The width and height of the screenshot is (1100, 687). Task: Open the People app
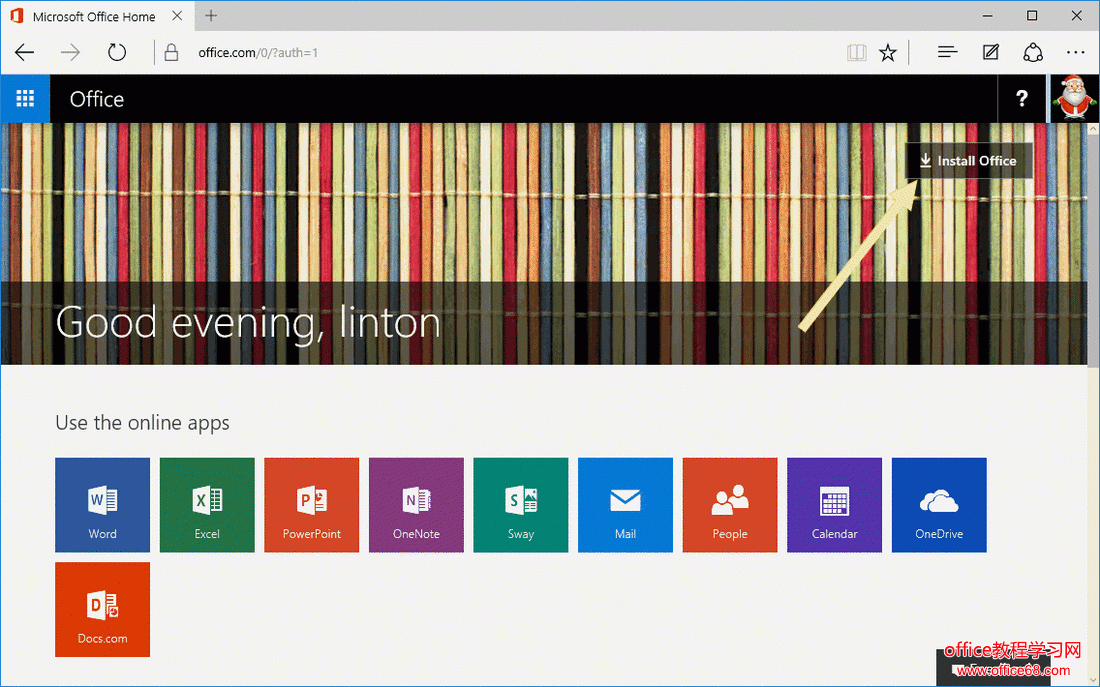tap(729, 505)
